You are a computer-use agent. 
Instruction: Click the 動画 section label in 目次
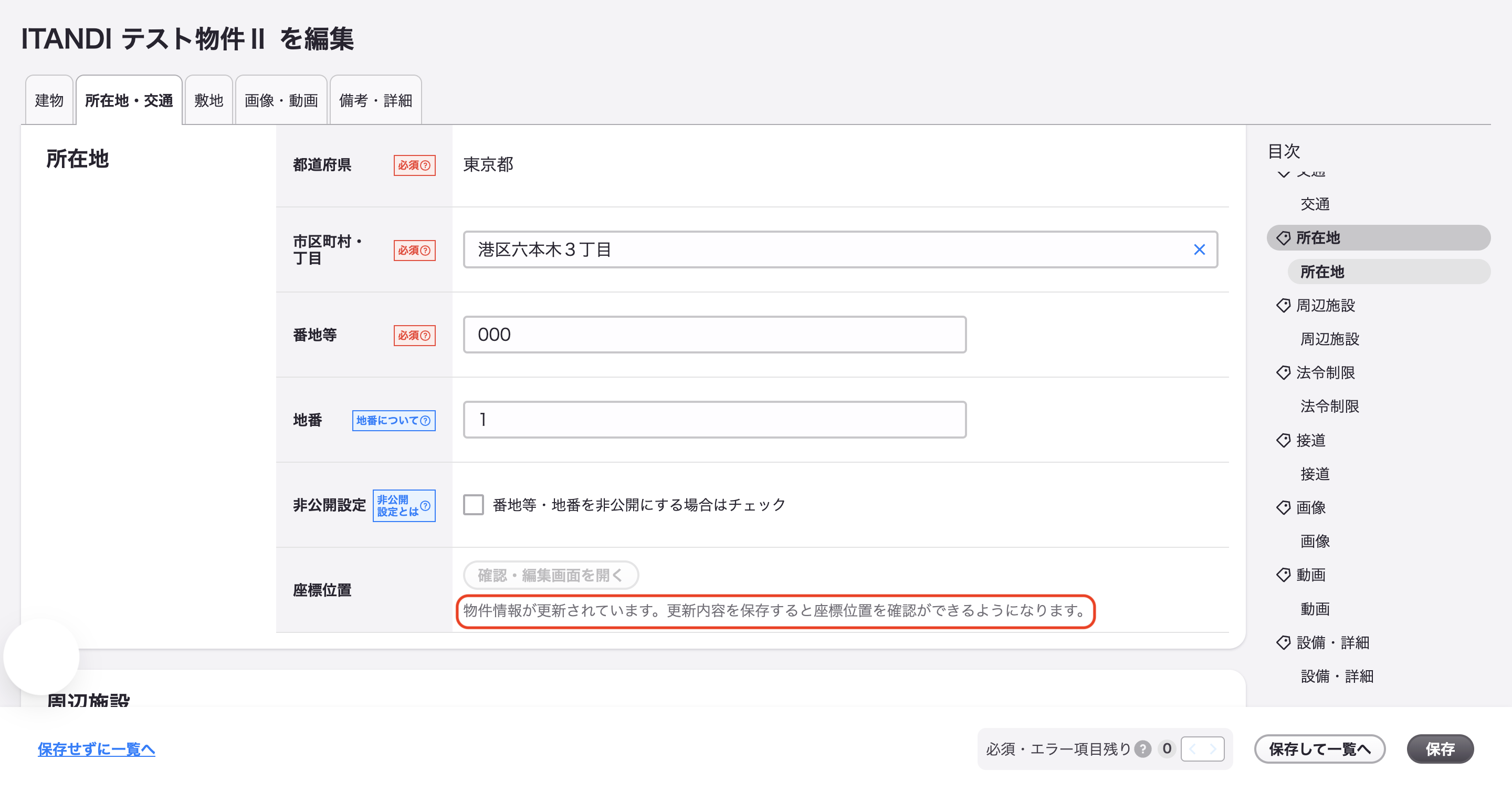point(1311,575)
